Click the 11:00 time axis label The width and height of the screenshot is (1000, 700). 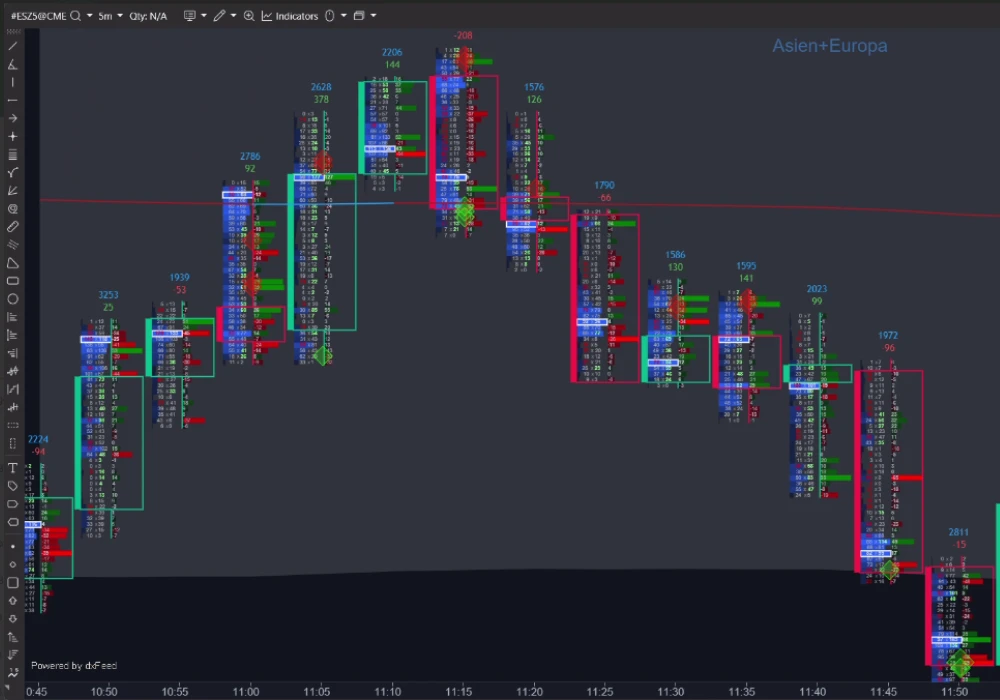246,692
